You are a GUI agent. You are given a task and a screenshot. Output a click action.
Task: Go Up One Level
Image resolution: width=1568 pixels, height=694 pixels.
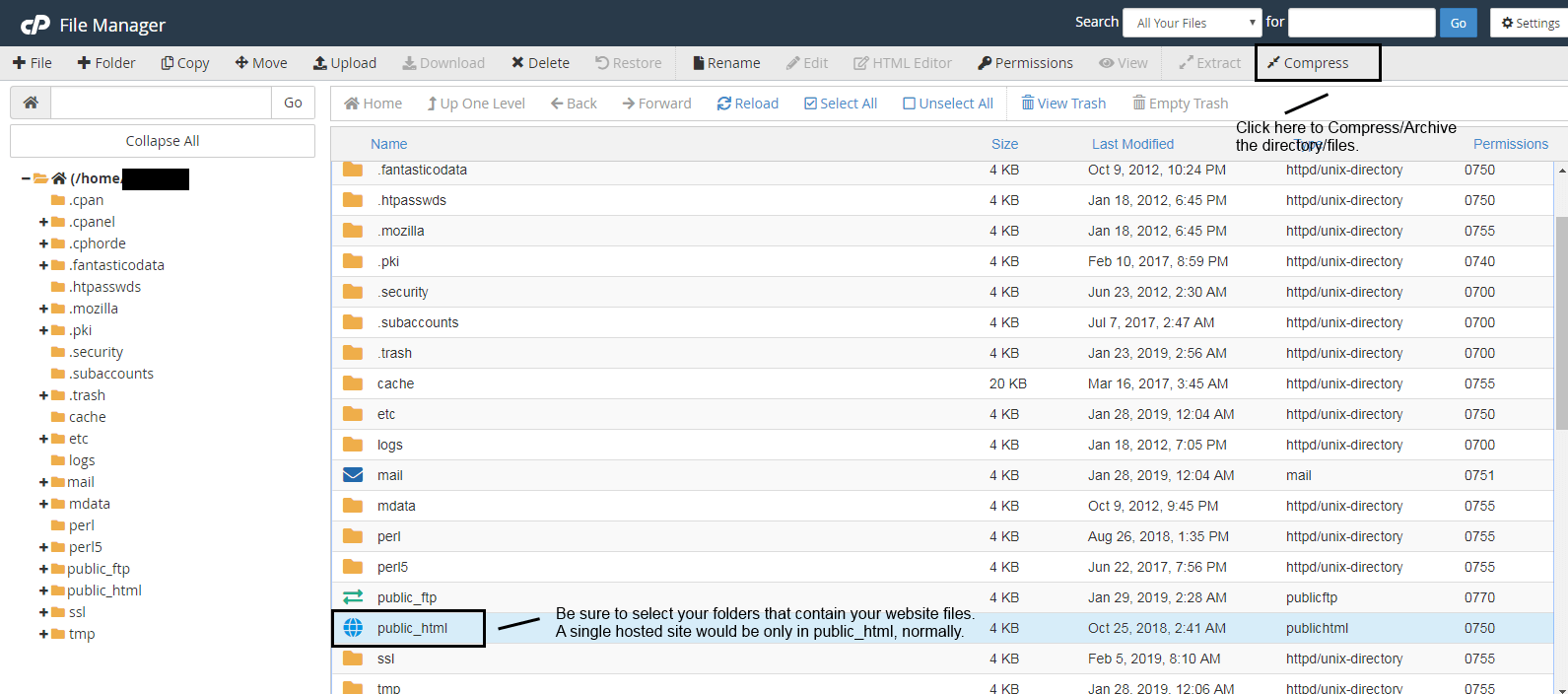coord(476,104)
